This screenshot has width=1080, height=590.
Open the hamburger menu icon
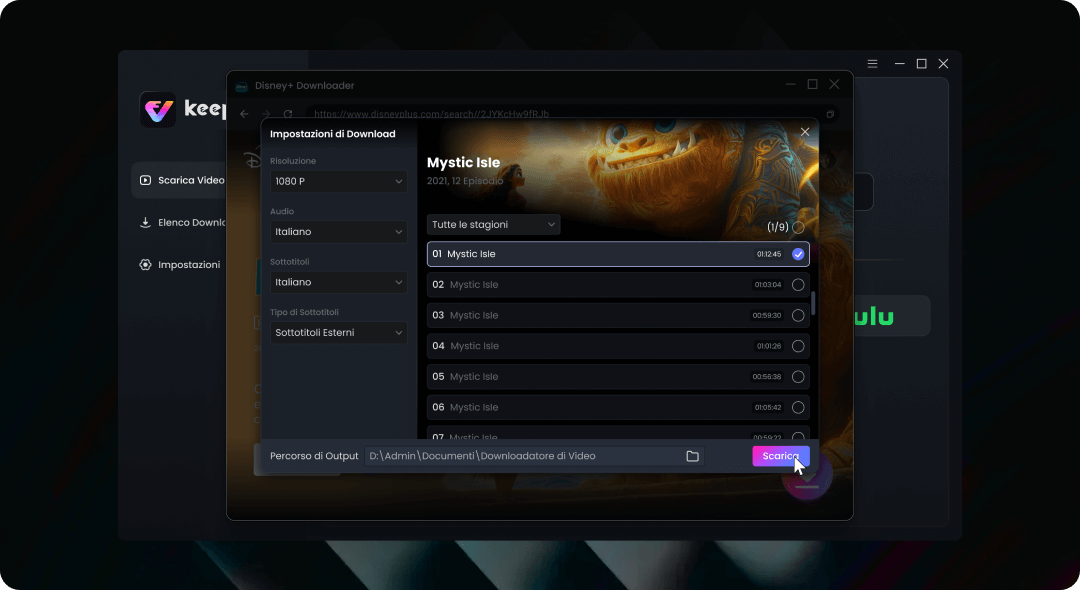coord(872,64)
